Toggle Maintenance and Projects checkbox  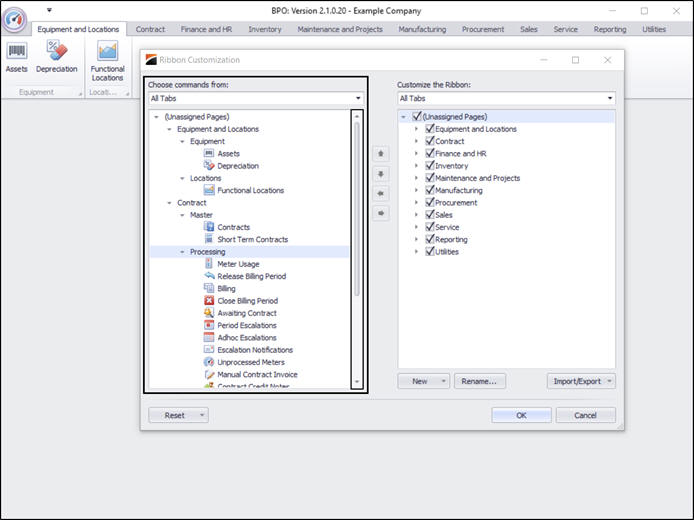429,177
